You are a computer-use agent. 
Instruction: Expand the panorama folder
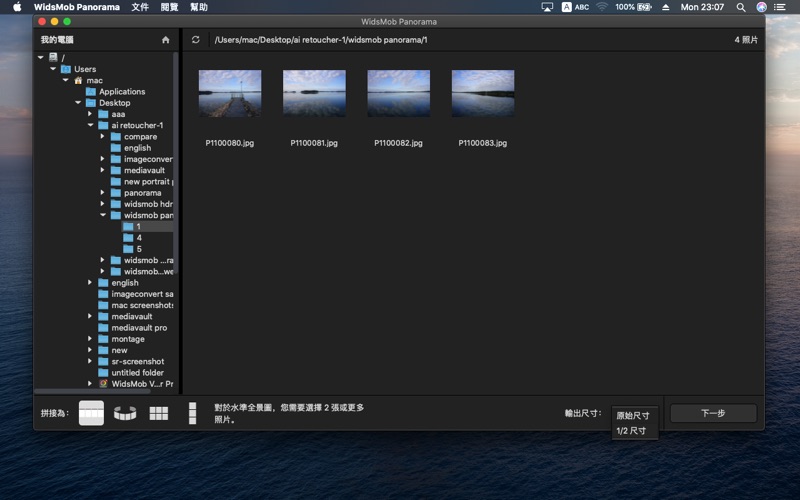pos(102,193)
